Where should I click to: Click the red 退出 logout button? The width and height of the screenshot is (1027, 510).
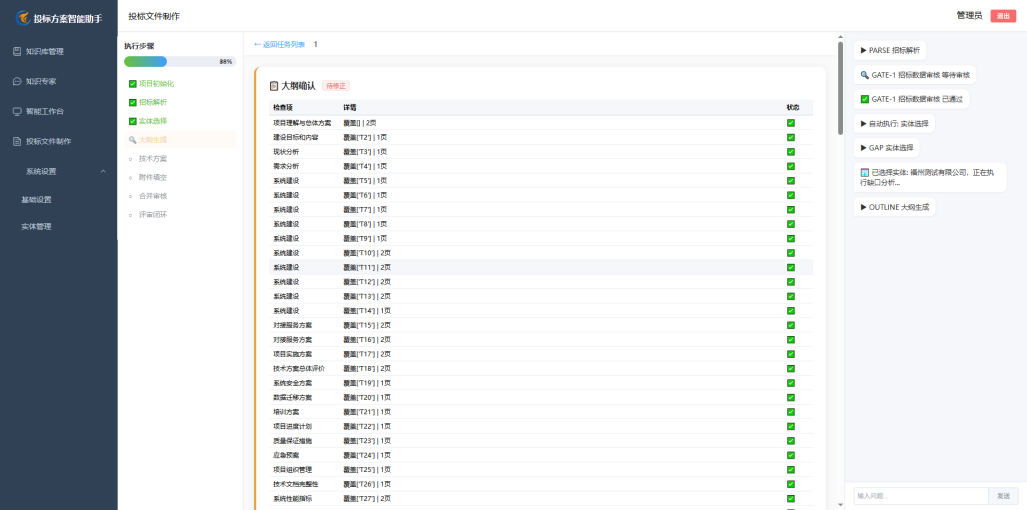pyautogui.click(x=1003, y=16)
